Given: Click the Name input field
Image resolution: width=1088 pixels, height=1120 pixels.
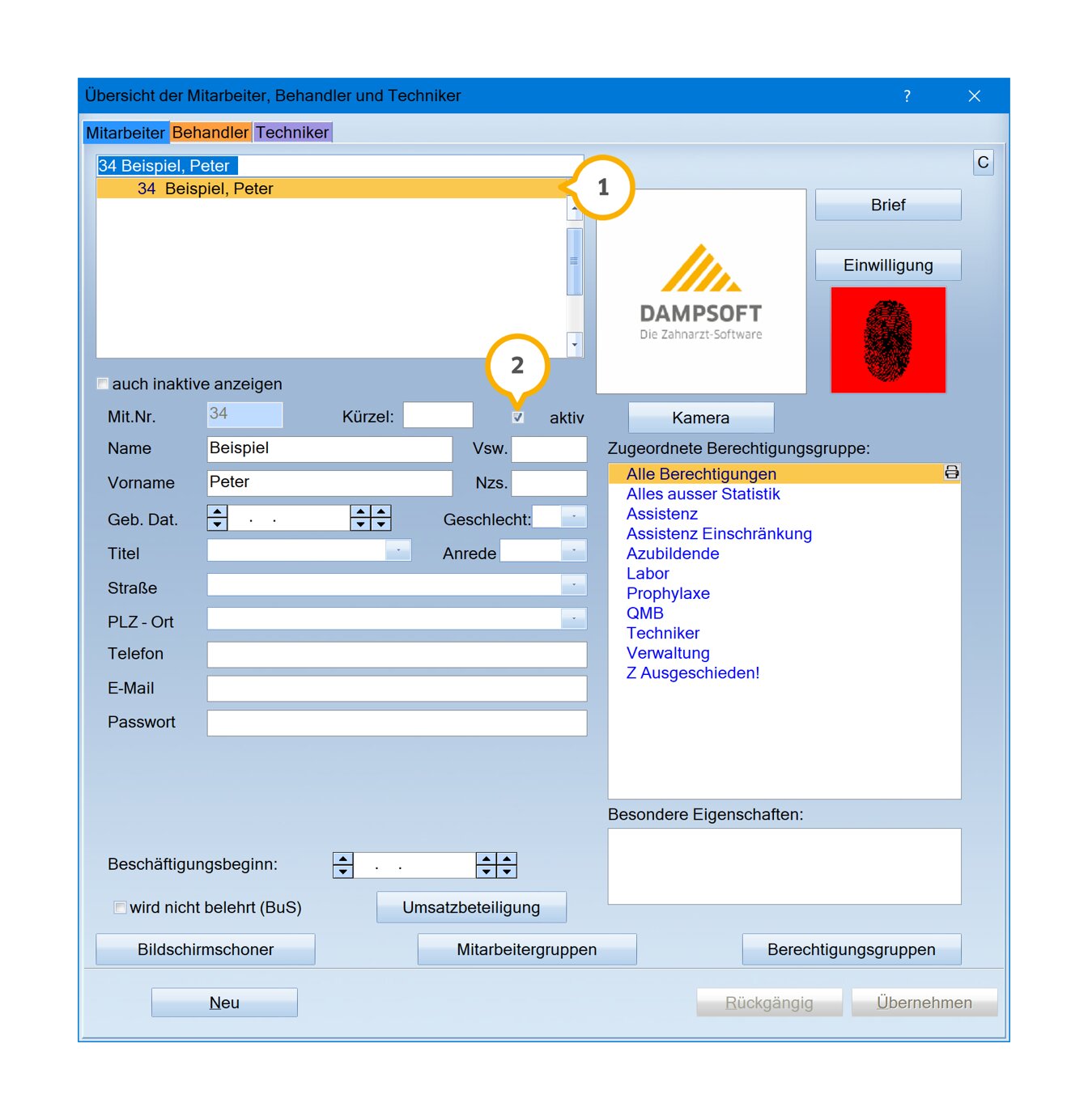Looking at the screenshot, I should click(x=329, y=449).
